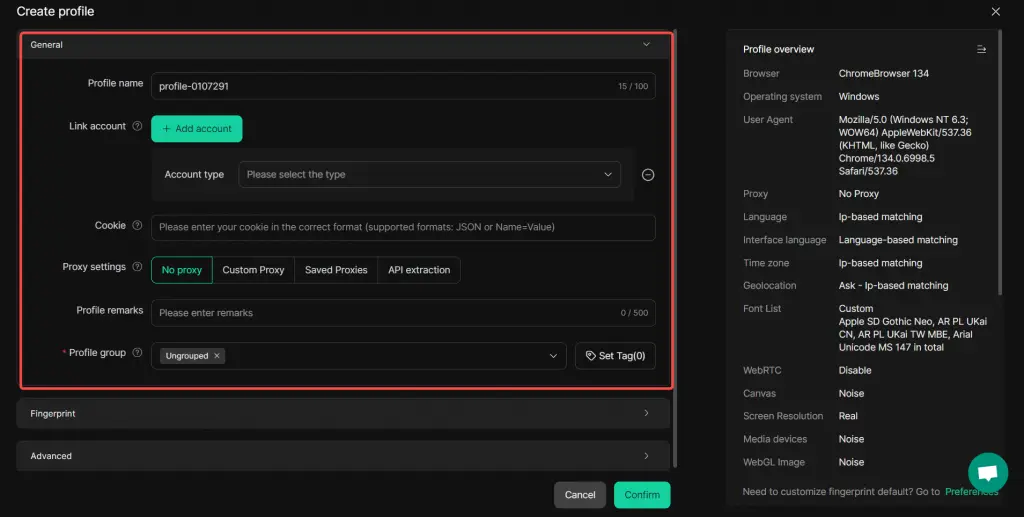This screenshot has height=517, width=1024.
Task: Expand the Advanced section
Action: (343, 456)
